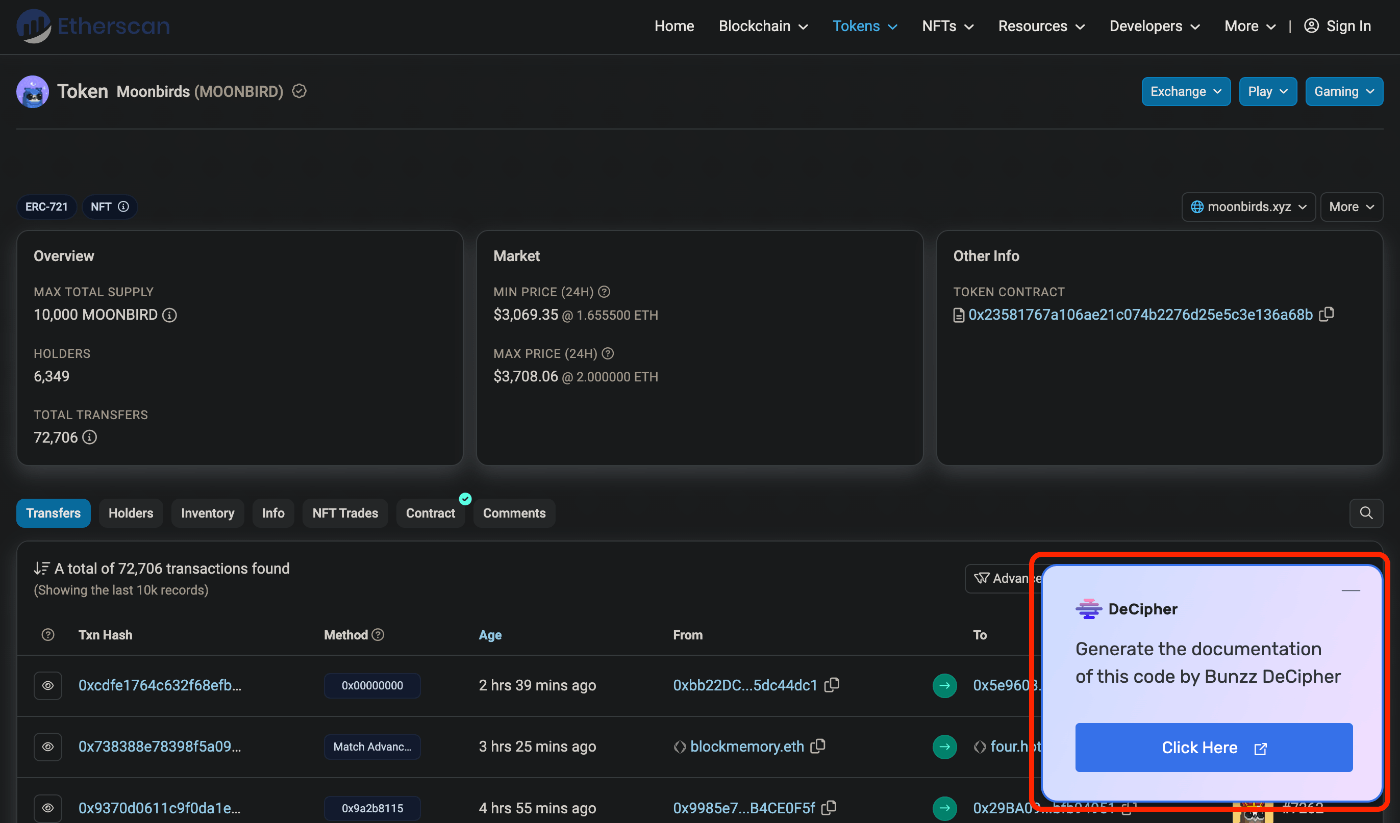This screenshot has width=1400, height=823.
Task: Select the Transfers tab
Action: pos(53,513)
